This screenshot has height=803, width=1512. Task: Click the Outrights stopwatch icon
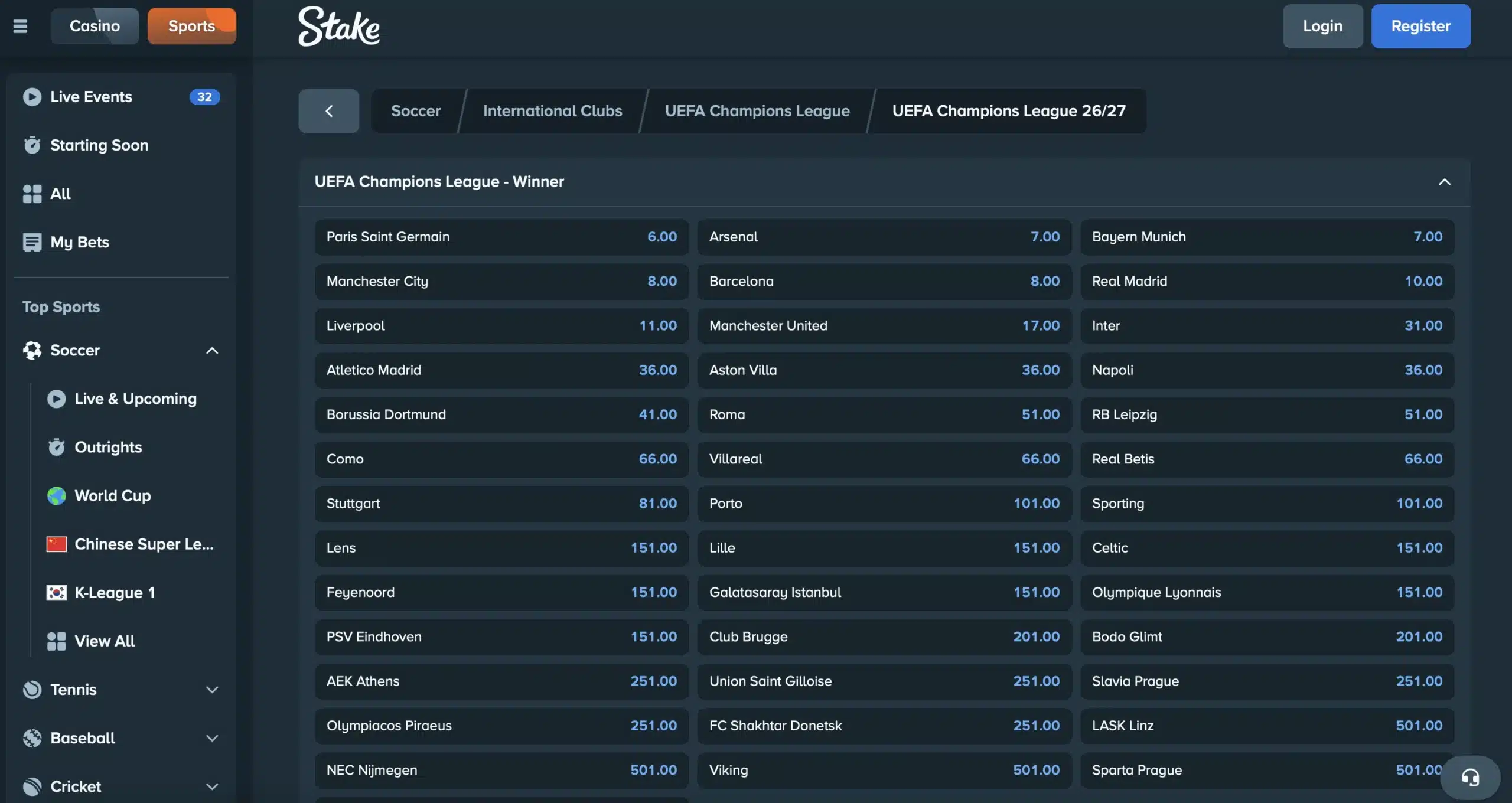56,448
